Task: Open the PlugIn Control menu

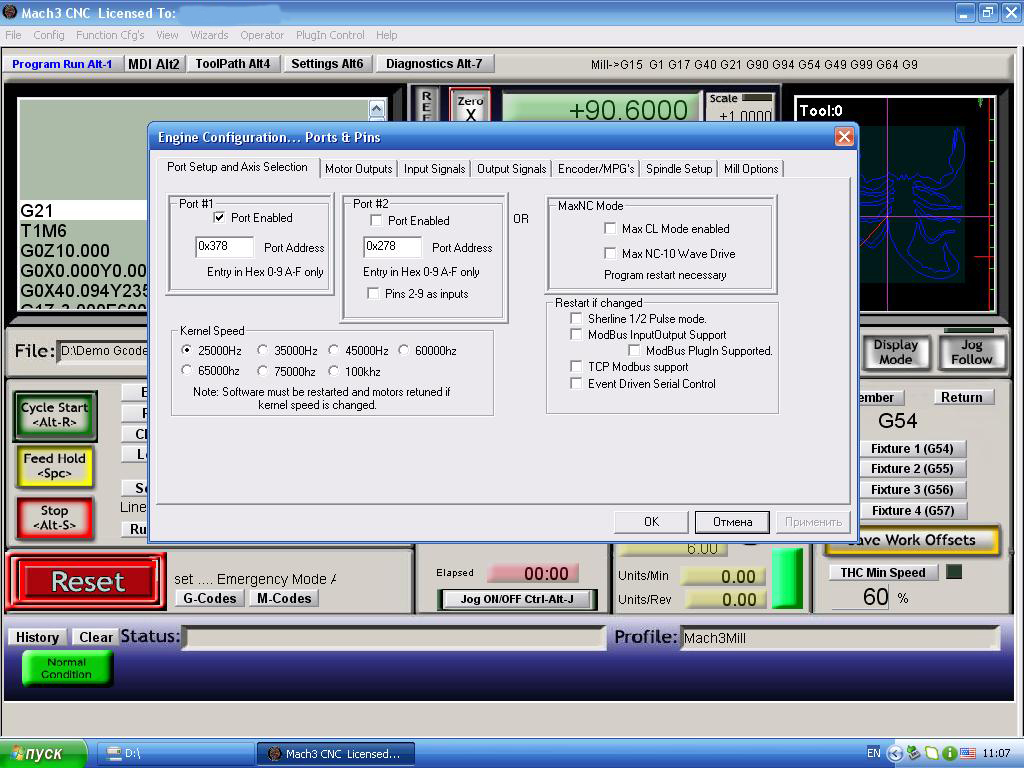Action: point(330,35)
